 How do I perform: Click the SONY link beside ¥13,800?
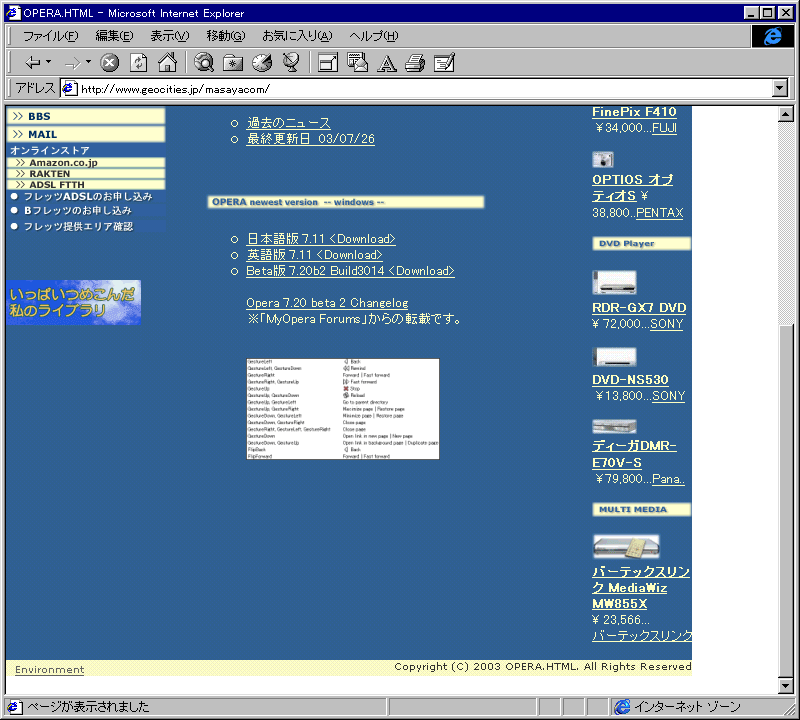668,396
